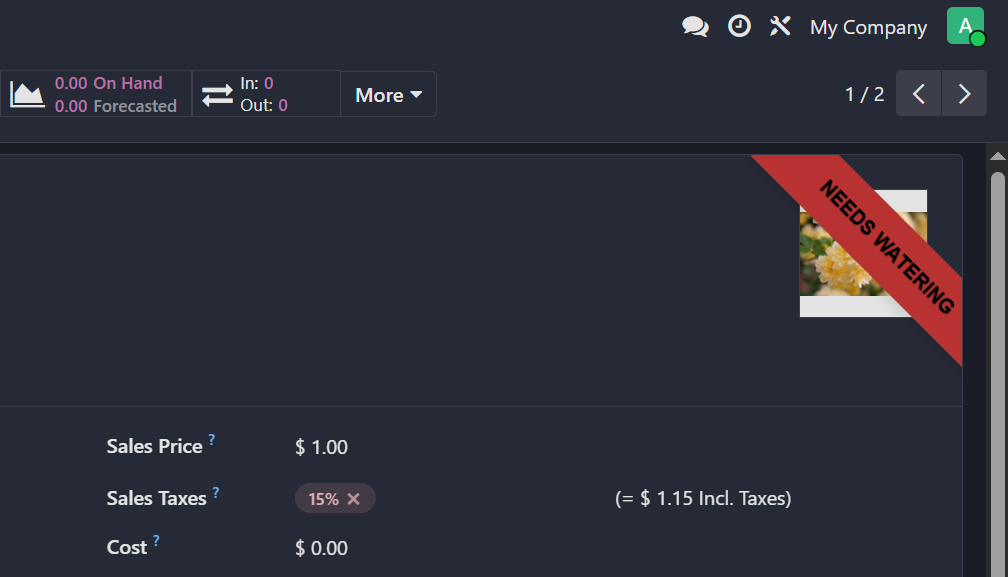Expand the More dropdown menu
This screenshot has width=1008, height=577.
(388, 95)
